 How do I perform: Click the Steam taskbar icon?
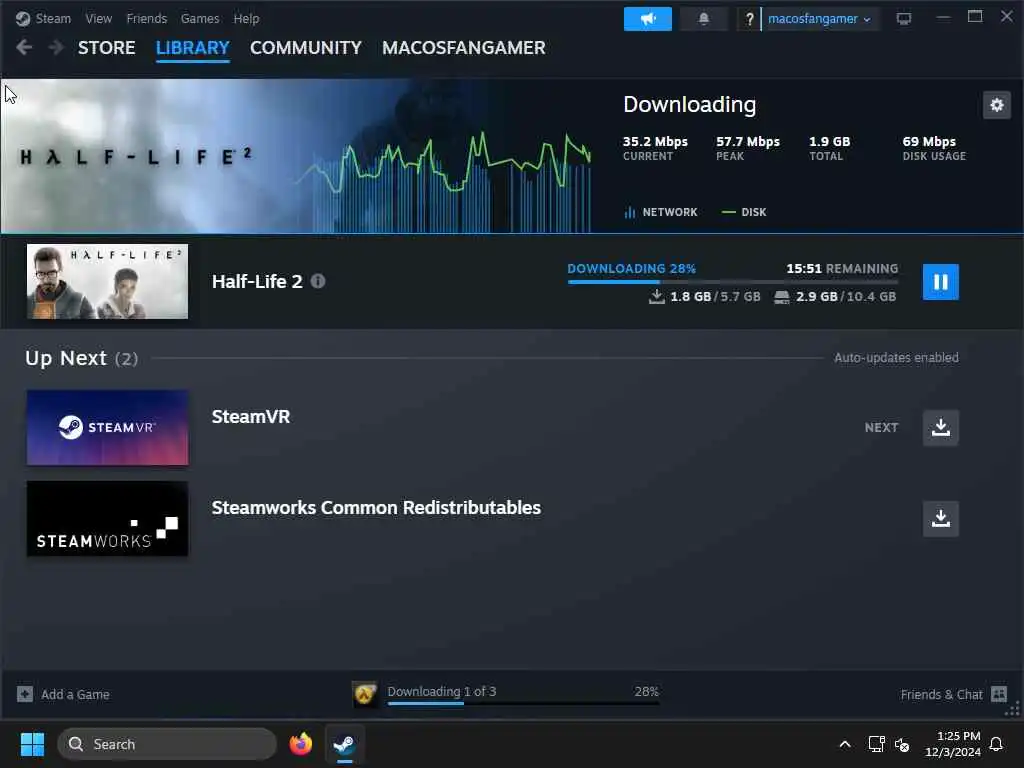coord(344,744)
